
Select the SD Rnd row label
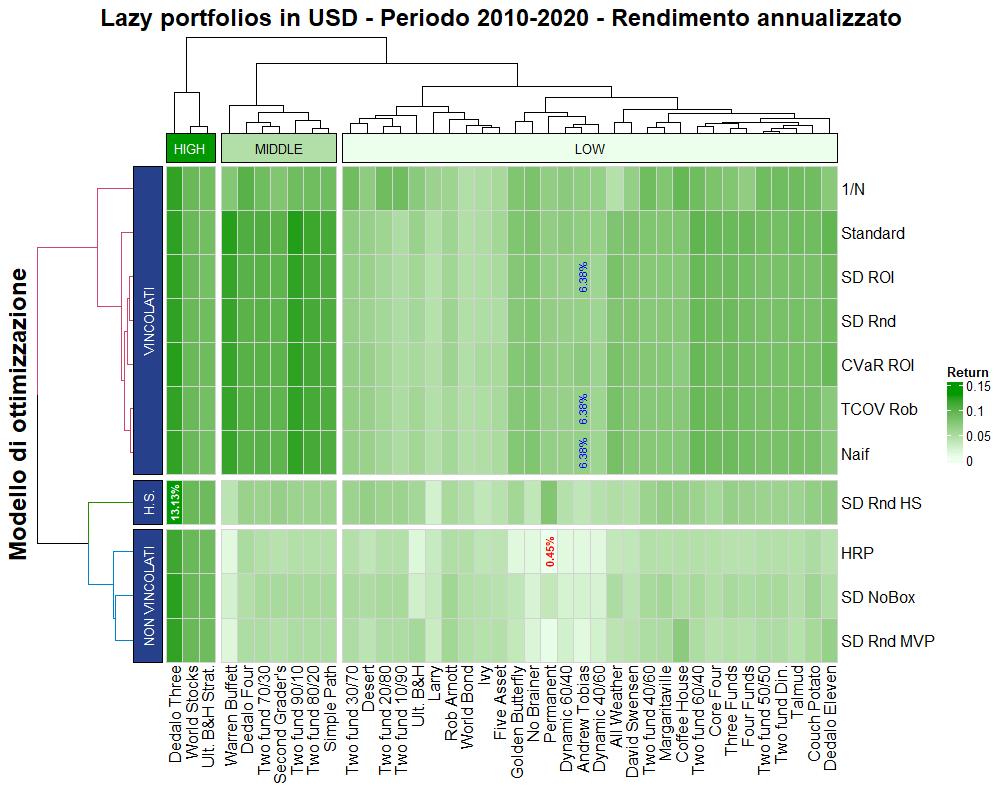[x=868, y=321]
